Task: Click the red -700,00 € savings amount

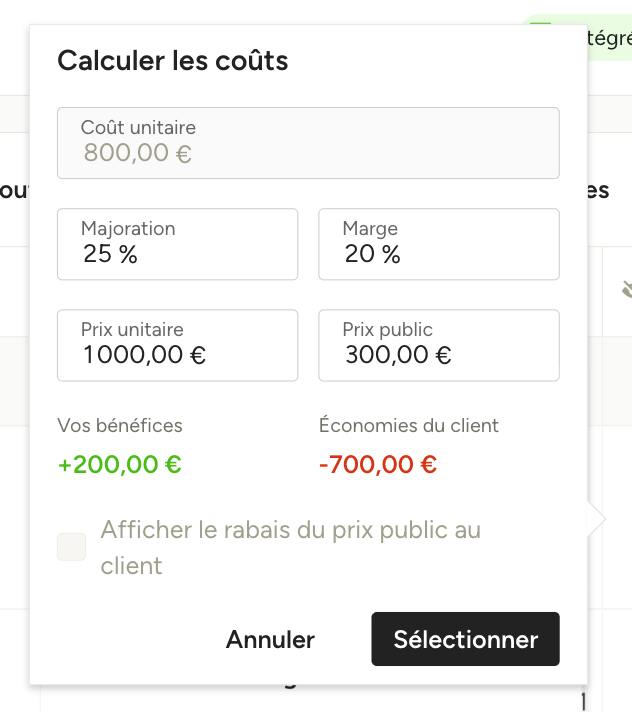Action: point(378,465)
